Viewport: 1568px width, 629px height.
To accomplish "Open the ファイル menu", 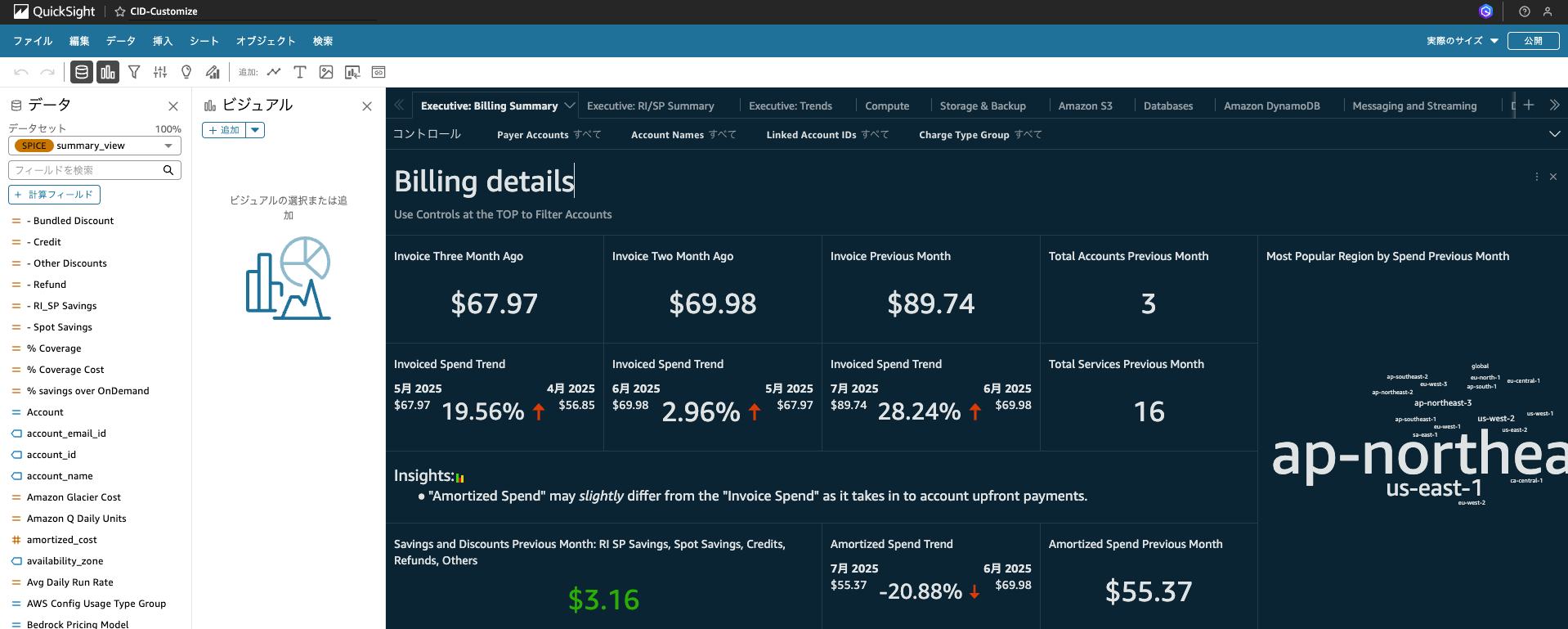I will 33,41.
